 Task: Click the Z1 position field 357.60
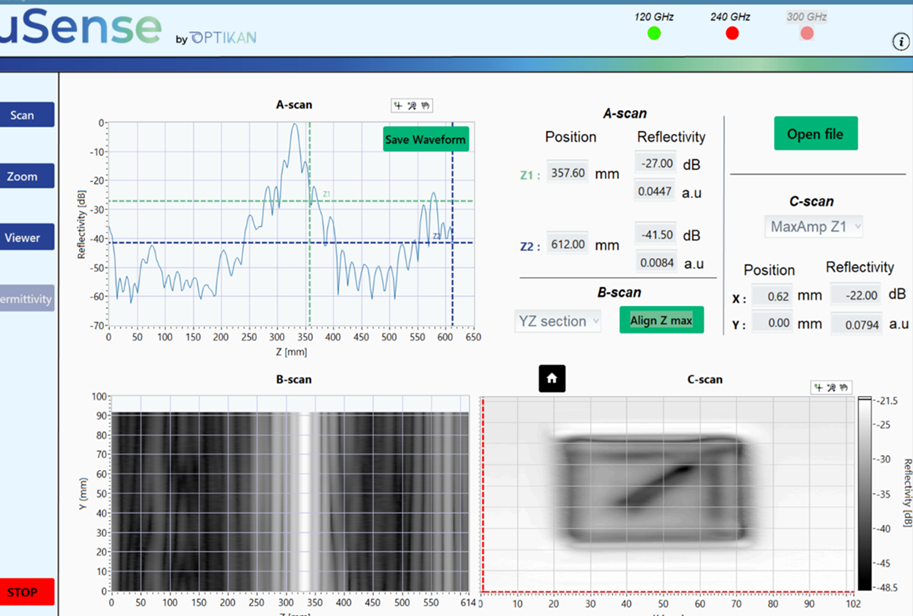click(x=567, y=173)
